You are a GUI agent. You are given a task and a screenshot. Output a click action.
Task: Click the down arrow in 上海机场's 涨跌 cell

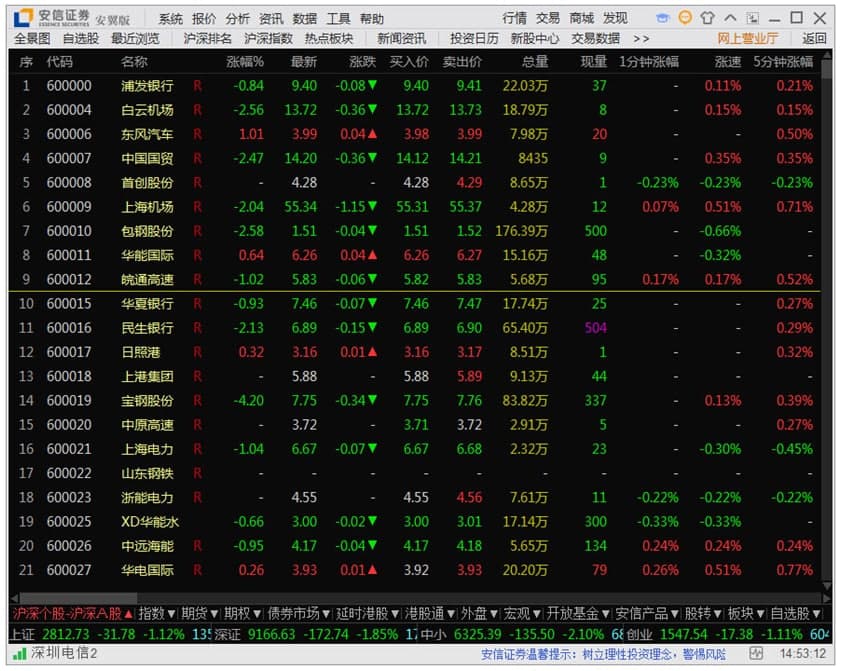pos(372,206)
